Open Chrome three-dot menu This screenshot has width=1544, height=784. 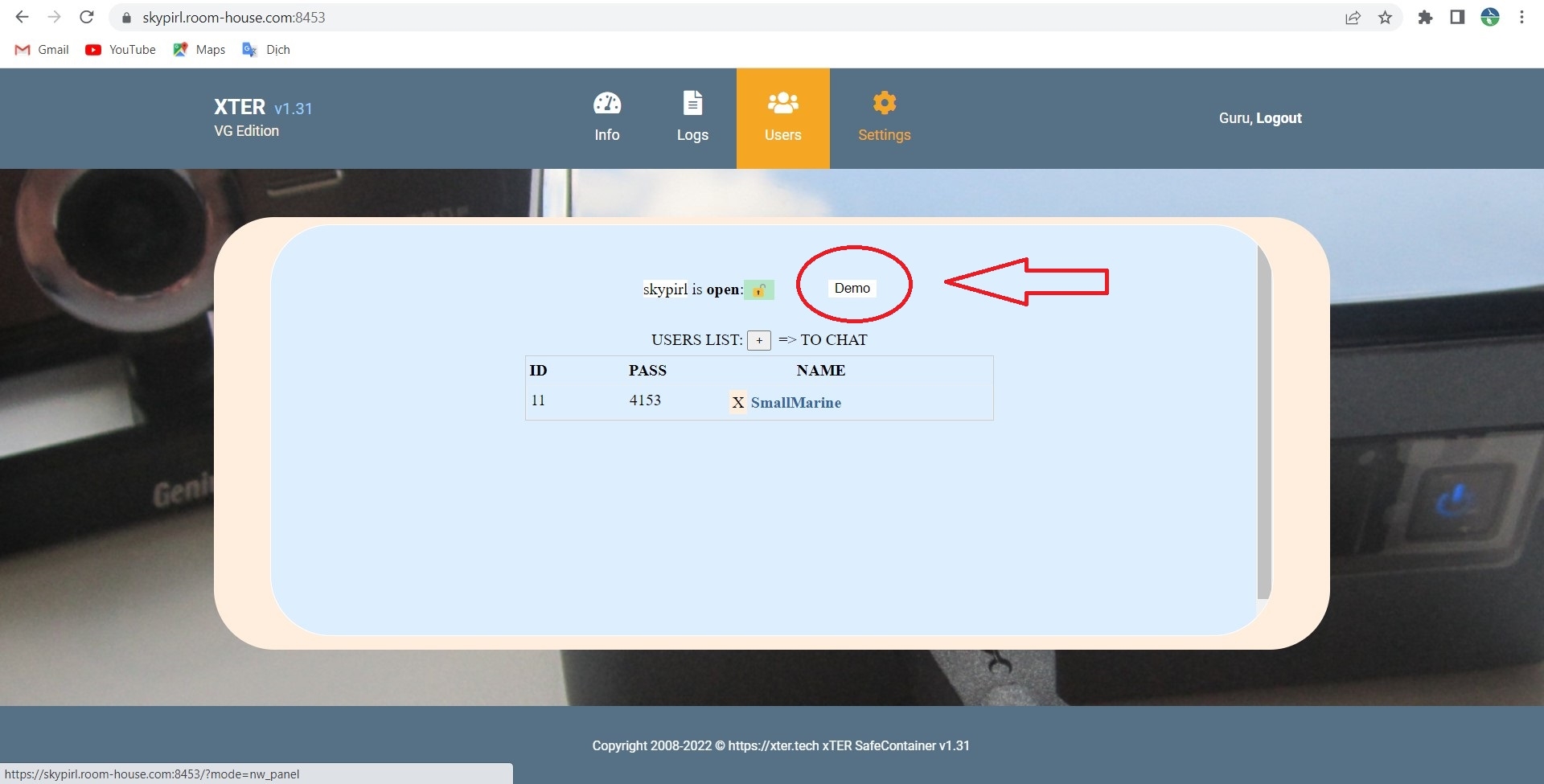[1521, 17]
